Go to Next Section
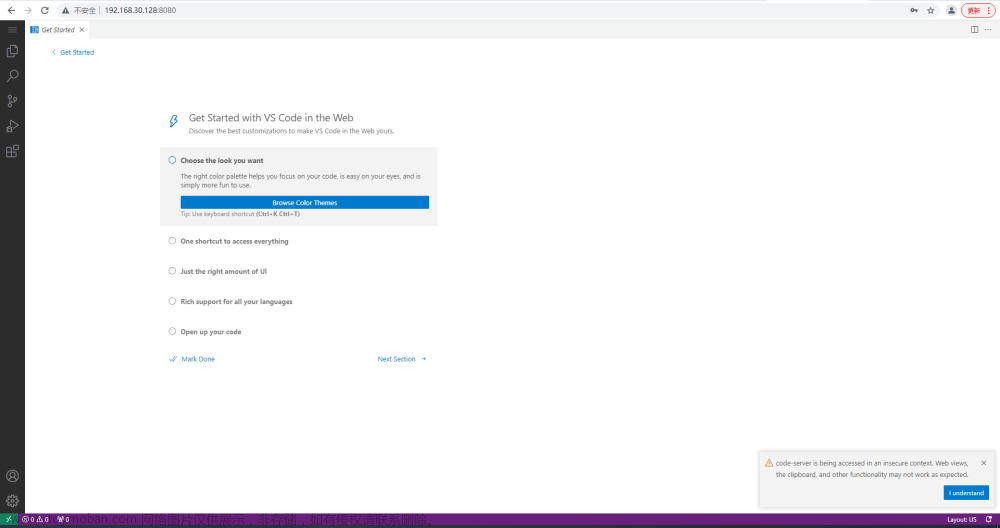 (402, 359)
